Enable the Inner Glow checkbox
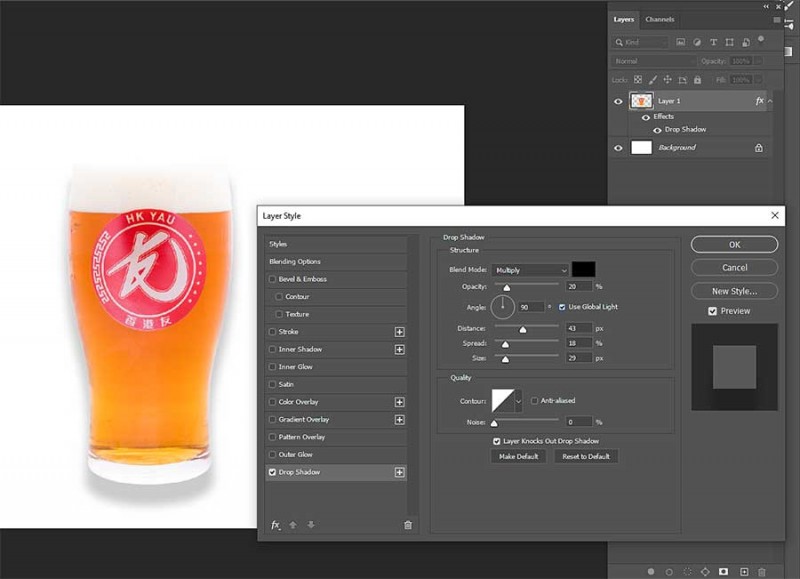Viewport: 800px width, 579px height. pos(272,367)
